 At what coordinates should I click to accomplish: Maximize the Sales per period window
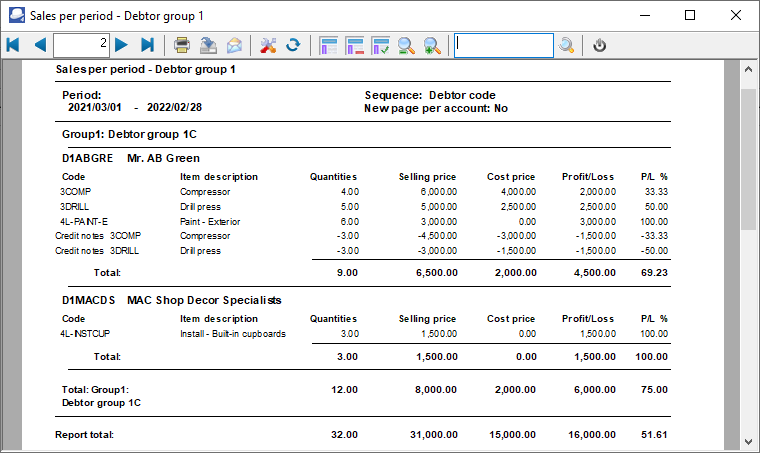tap(690, 15)
